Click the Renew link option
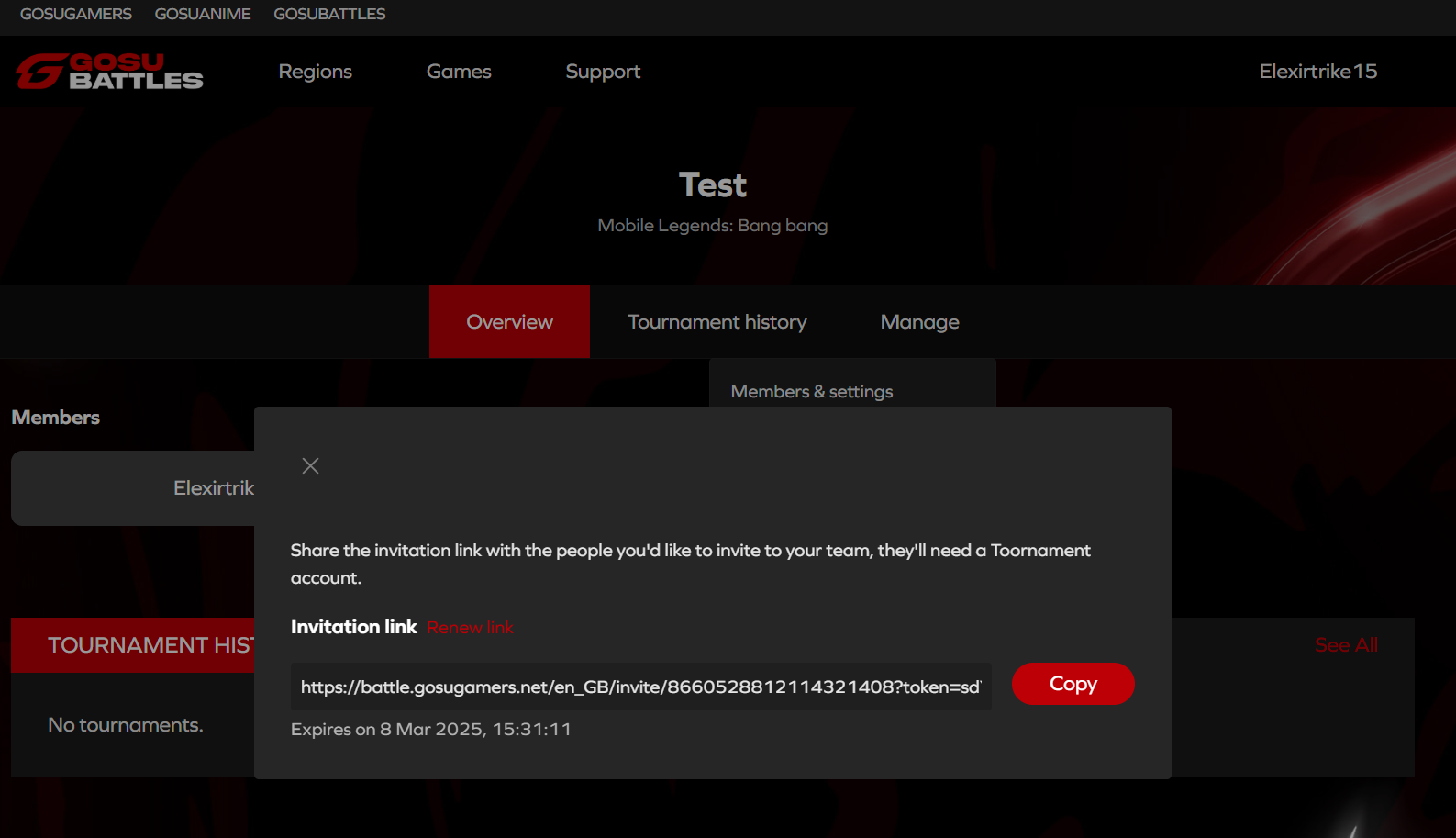This screenshot has height=838, width=1456. 470,628
